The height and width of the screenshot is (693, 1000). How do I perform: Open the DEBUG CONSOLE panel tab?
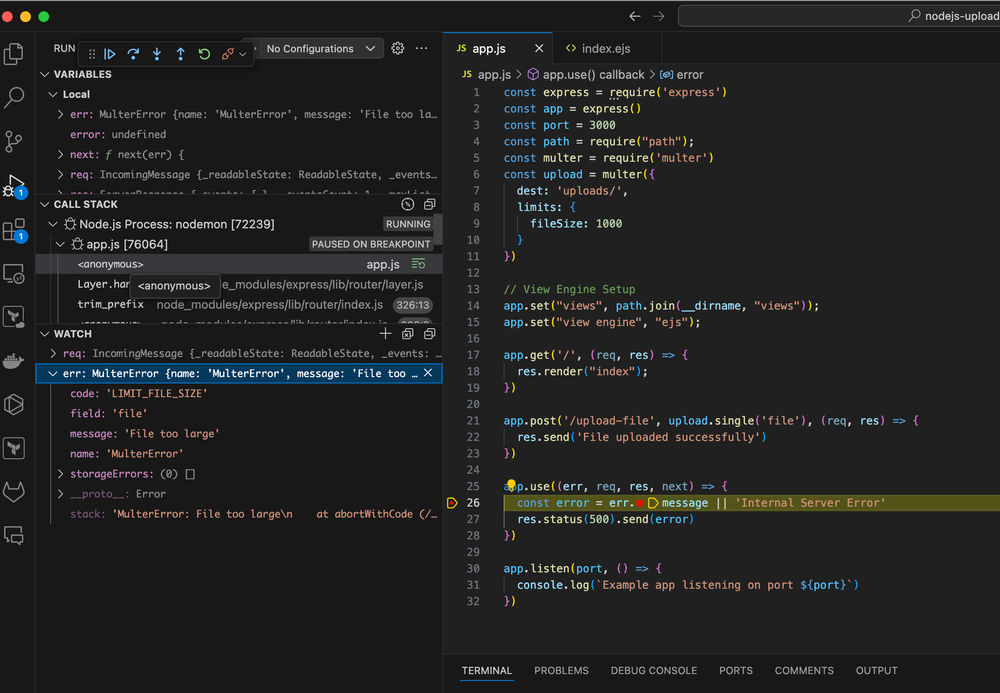coord(653,671)
